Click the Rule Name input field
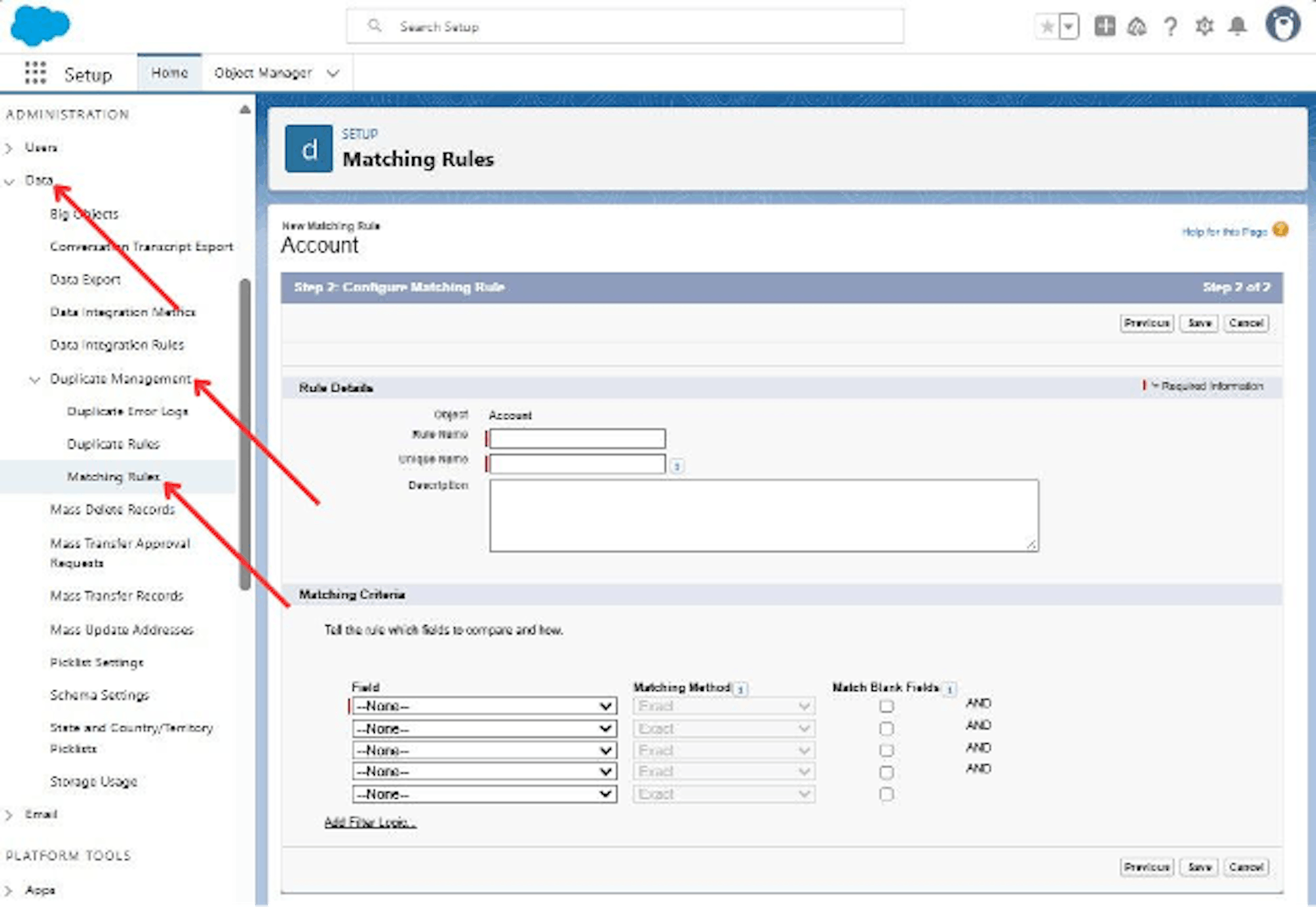 (577, 439)
